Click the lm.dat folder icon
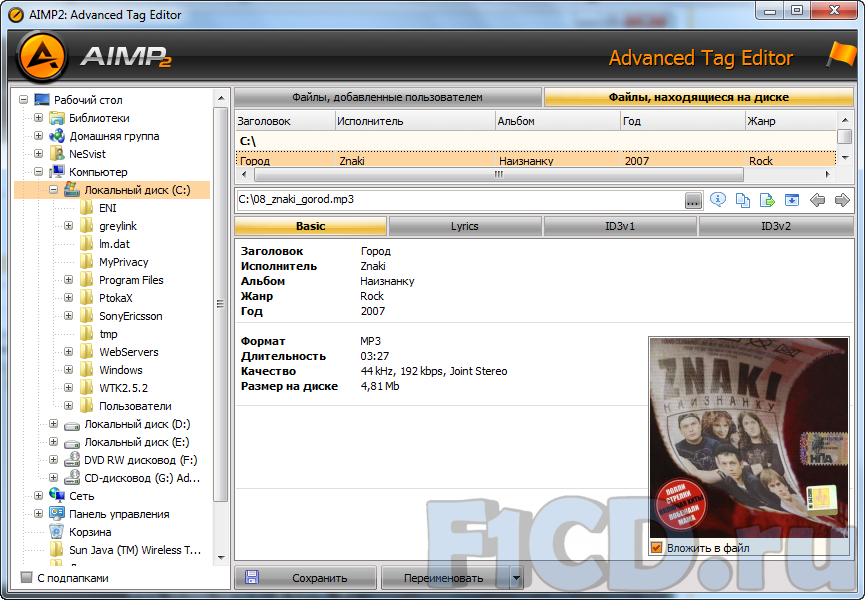865x600 pixels. pyautogui.click(x=87, y=244)
